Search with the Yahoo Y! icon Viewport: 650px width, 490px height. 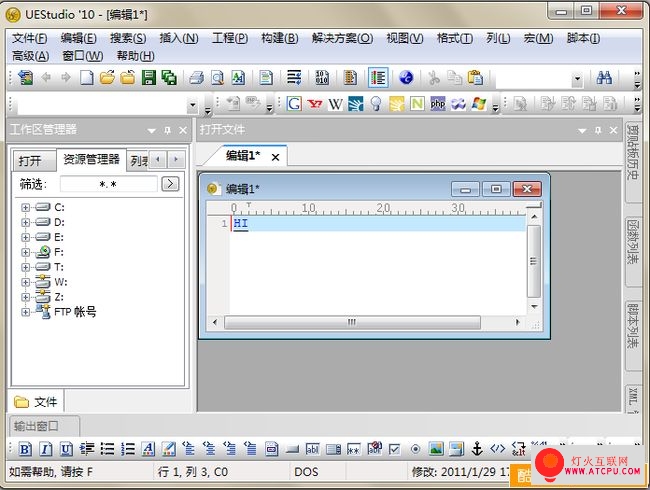(315, 103)
